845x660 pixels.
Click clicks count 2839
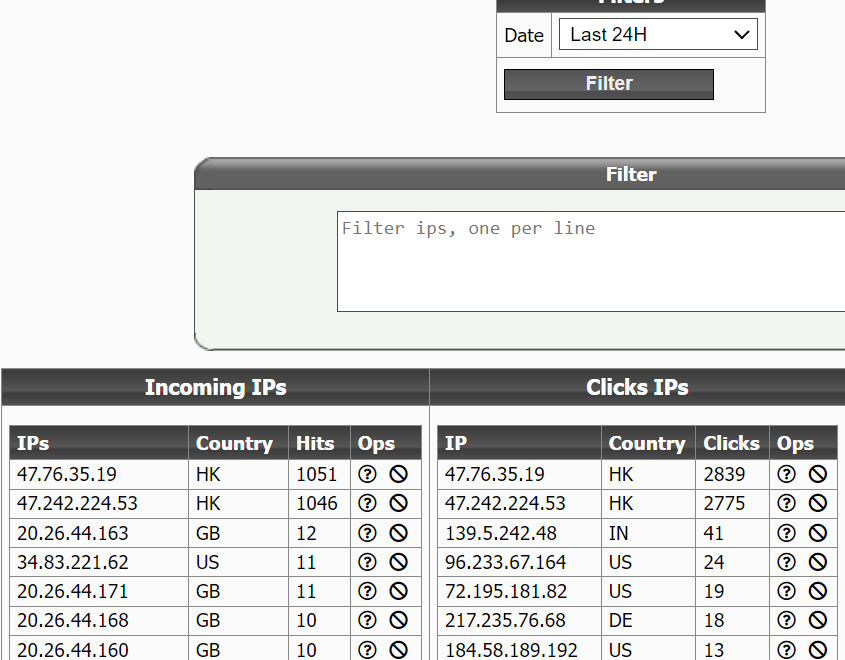point(724,474)
